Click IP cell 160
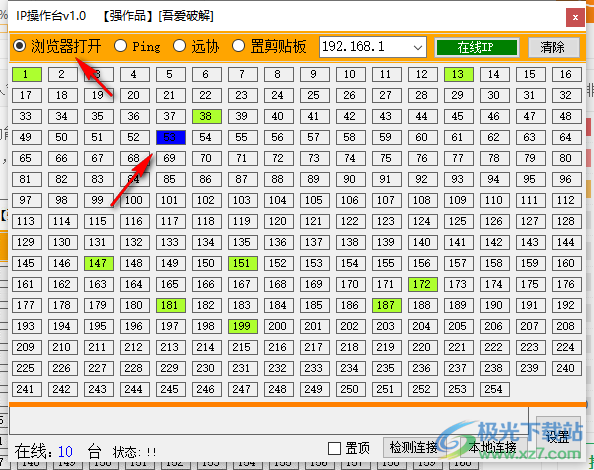Image resolution: width=594 pixels, height=470 pixels. coord(567,263)
